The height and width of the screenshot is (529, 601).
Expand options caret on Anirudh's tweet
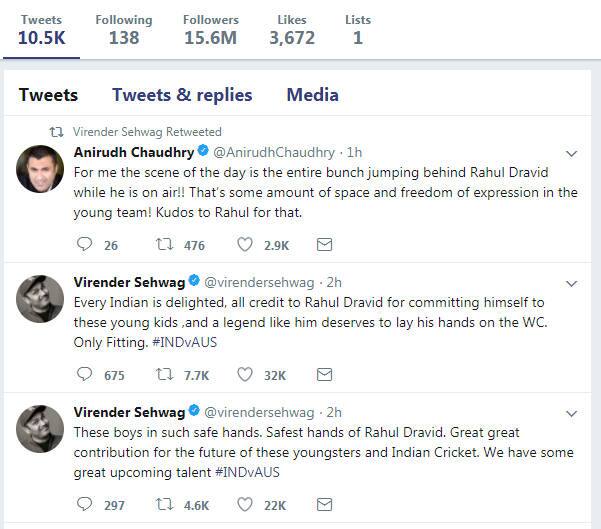click(x=572, y=153)
